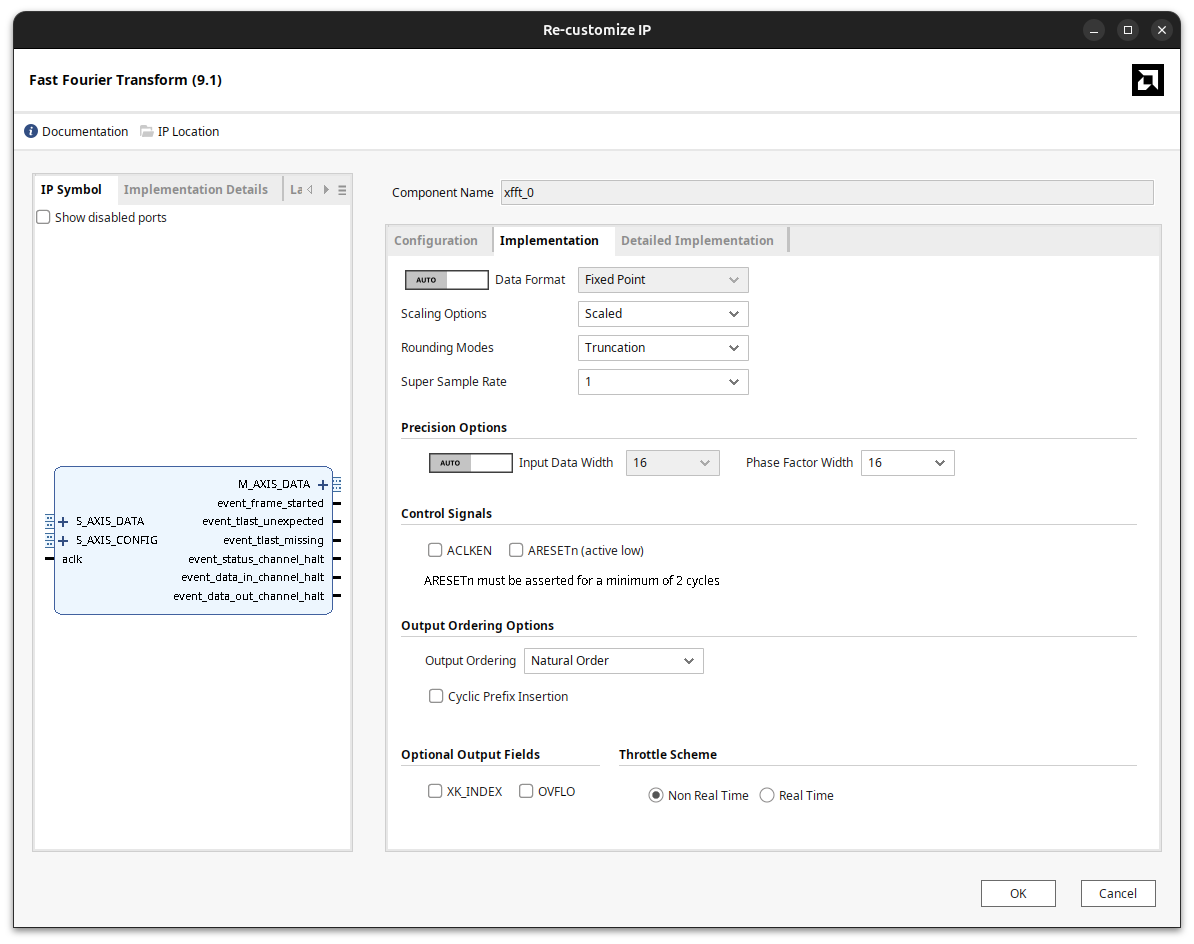The height and width of the screenshot is (944, 1194).
Task: Select Real Time throttle scheme
Action: click(x=767, y=795)
